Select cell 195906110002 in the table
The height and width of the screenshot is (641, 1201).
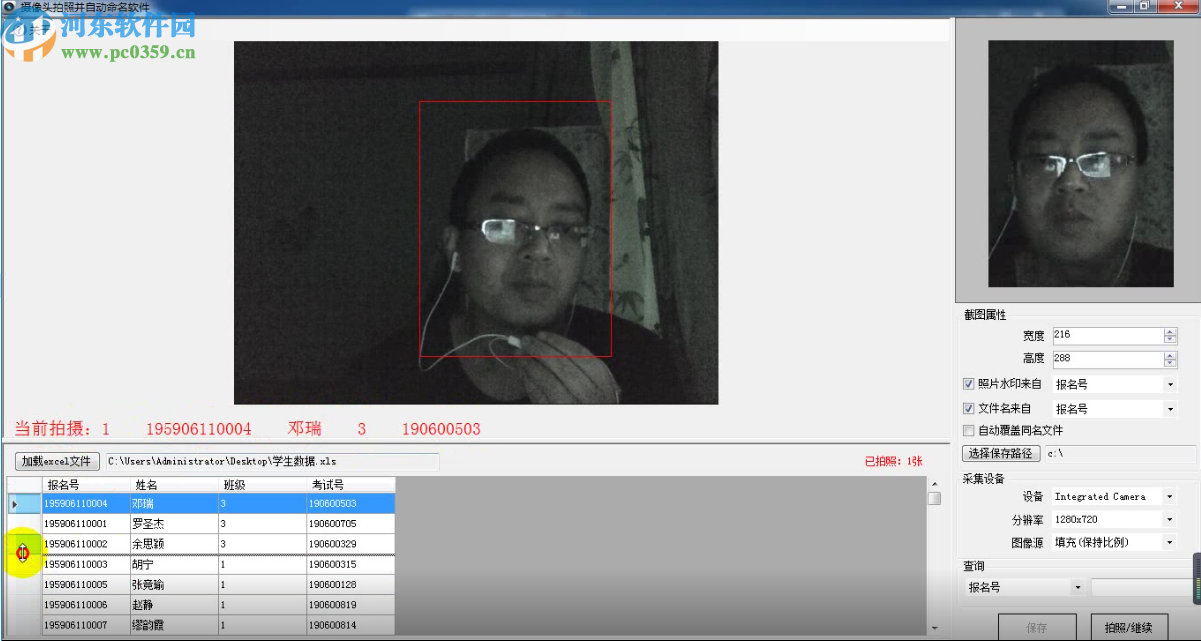(x=86, y=544)
